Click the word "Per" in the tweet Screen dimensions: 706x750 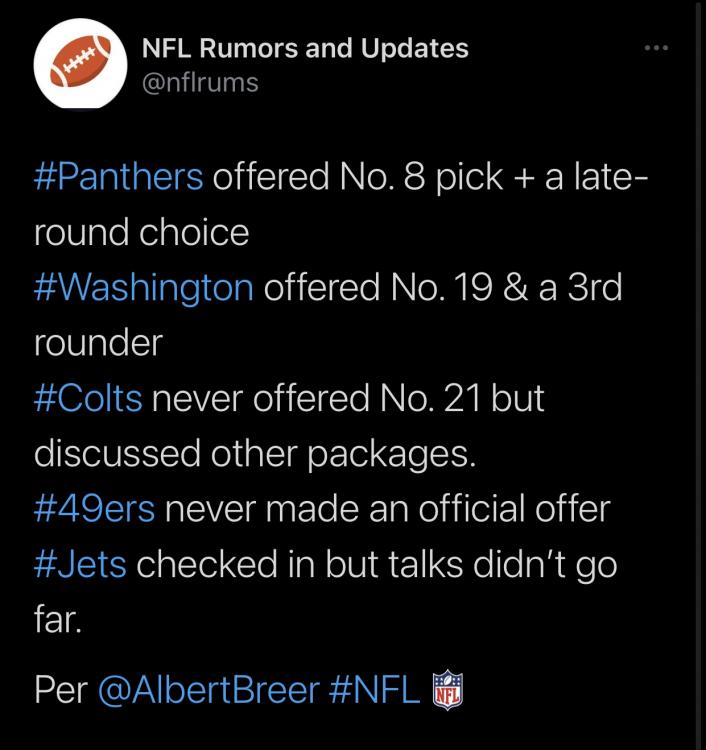click(60, 691)
